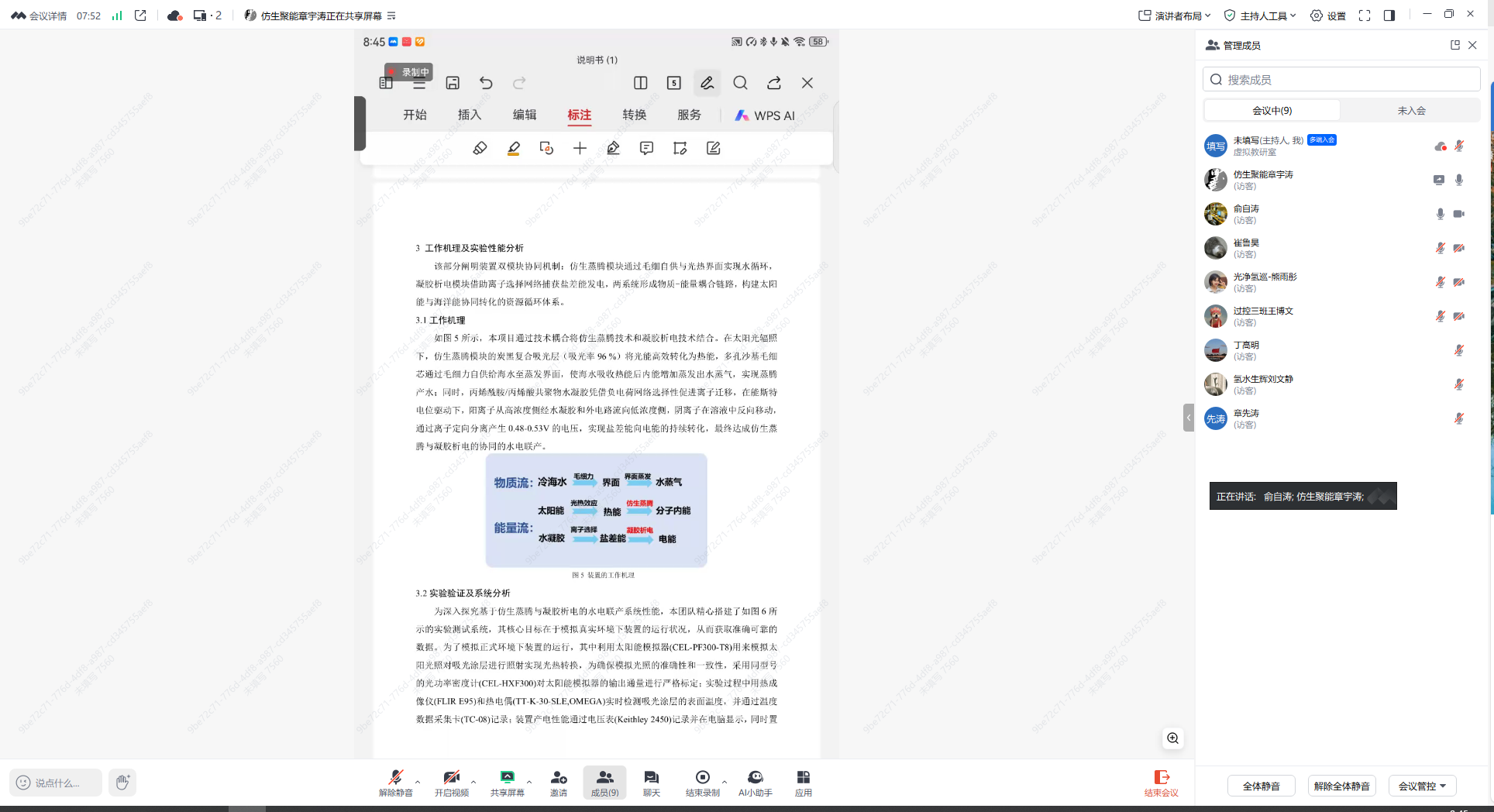Open 演讲者布局 layout dropdown
The image size is (1494, 812).
point(1174,15)
